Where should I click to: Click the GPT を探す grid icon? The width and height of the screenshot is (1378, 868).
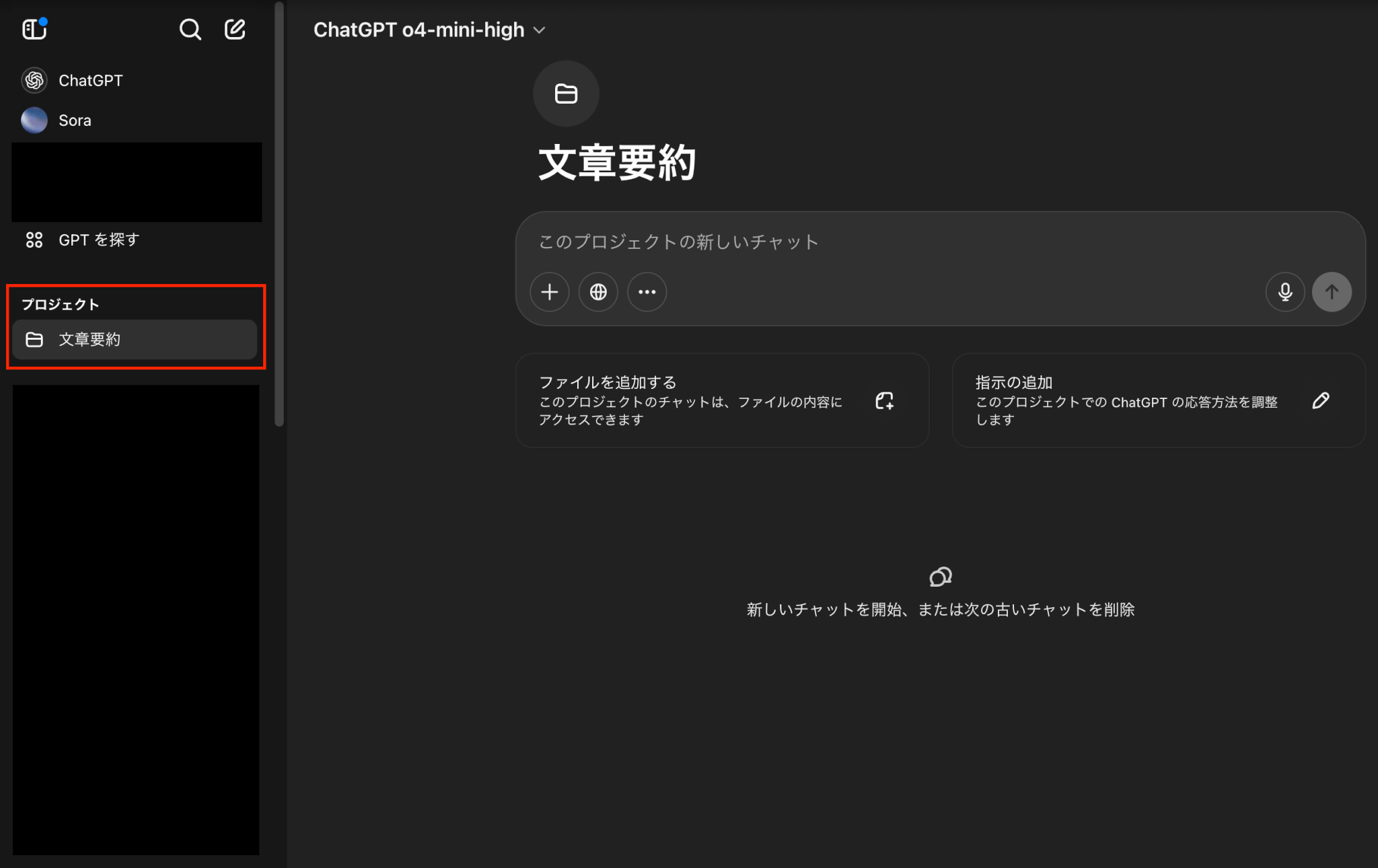(x=34, y=240)
